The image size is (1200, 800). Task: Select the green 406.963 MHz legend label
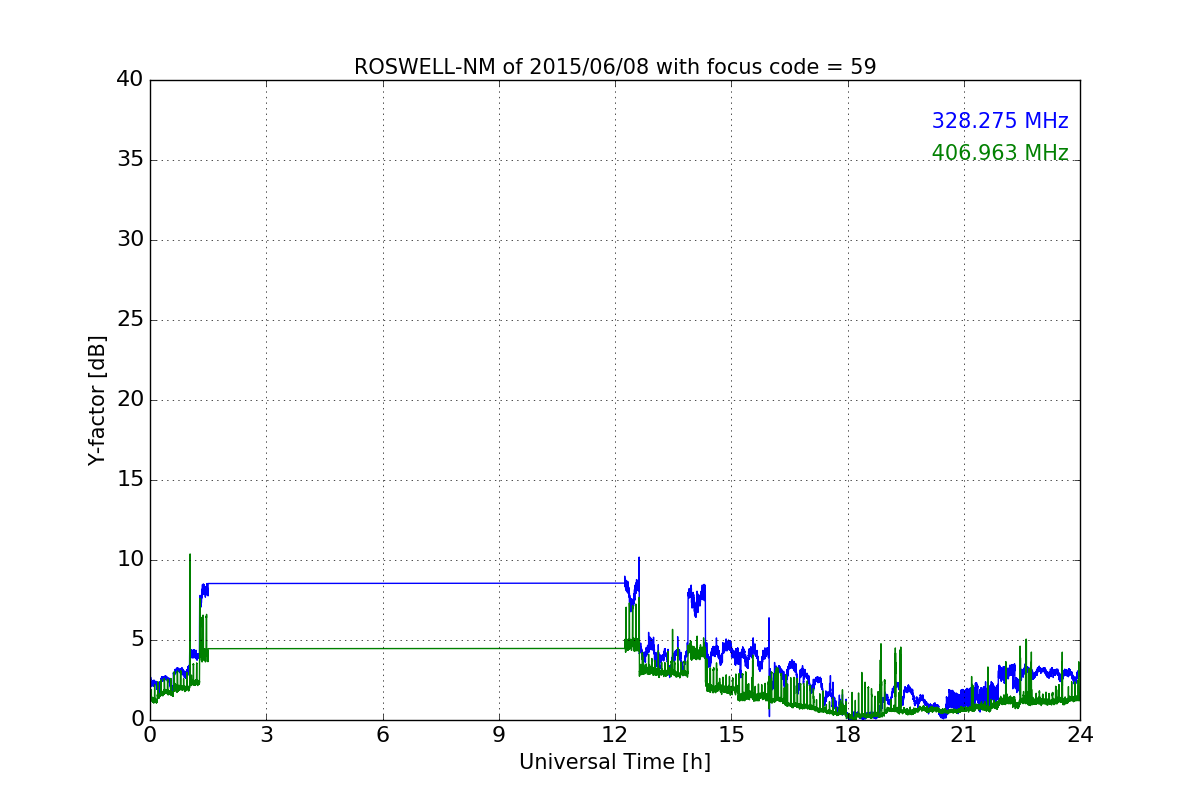tap(1000, 153)
